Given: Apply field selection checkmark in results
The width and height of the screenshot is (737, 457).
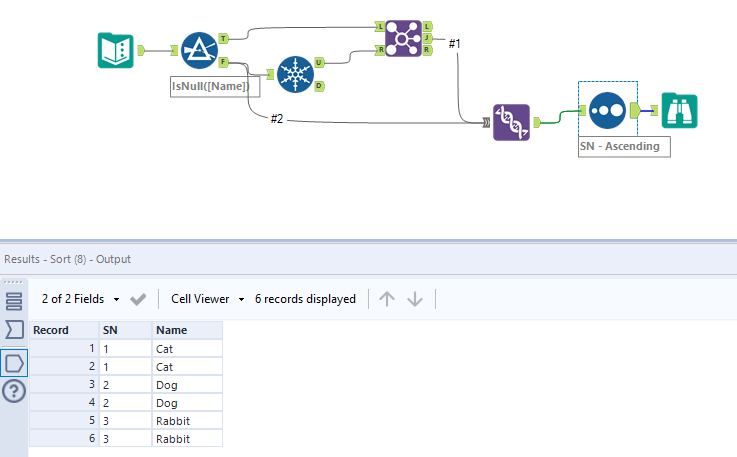Looking at the screenshot, I should click(138, 299).
